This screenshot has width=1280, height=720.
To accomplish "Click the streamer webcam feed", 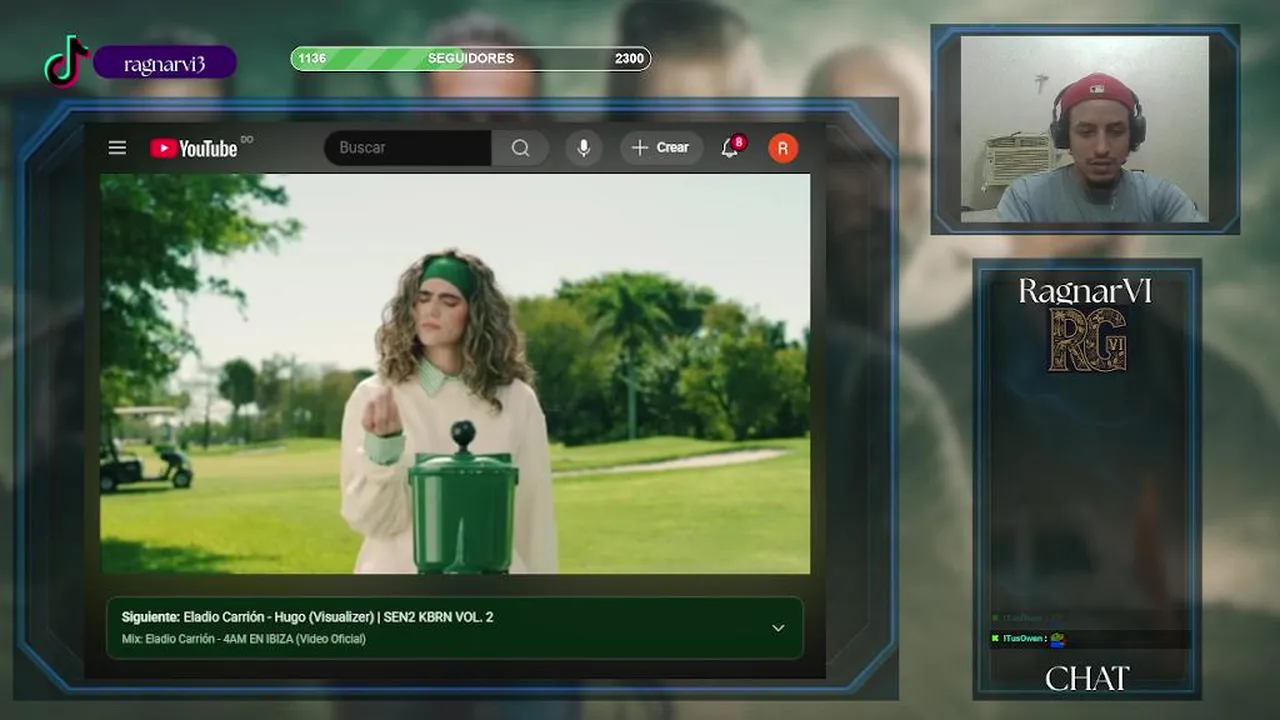I will [1085, 129].
